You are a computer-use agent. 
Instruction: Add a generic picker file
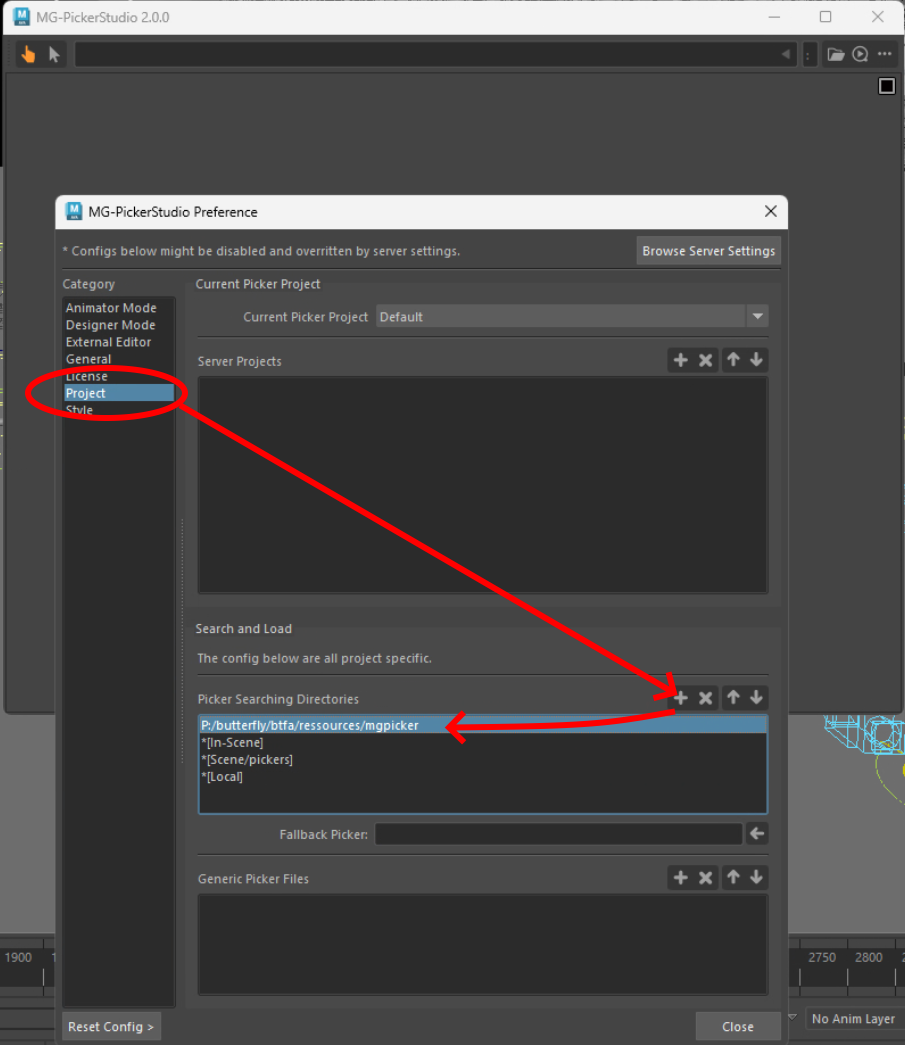point(681,877)
